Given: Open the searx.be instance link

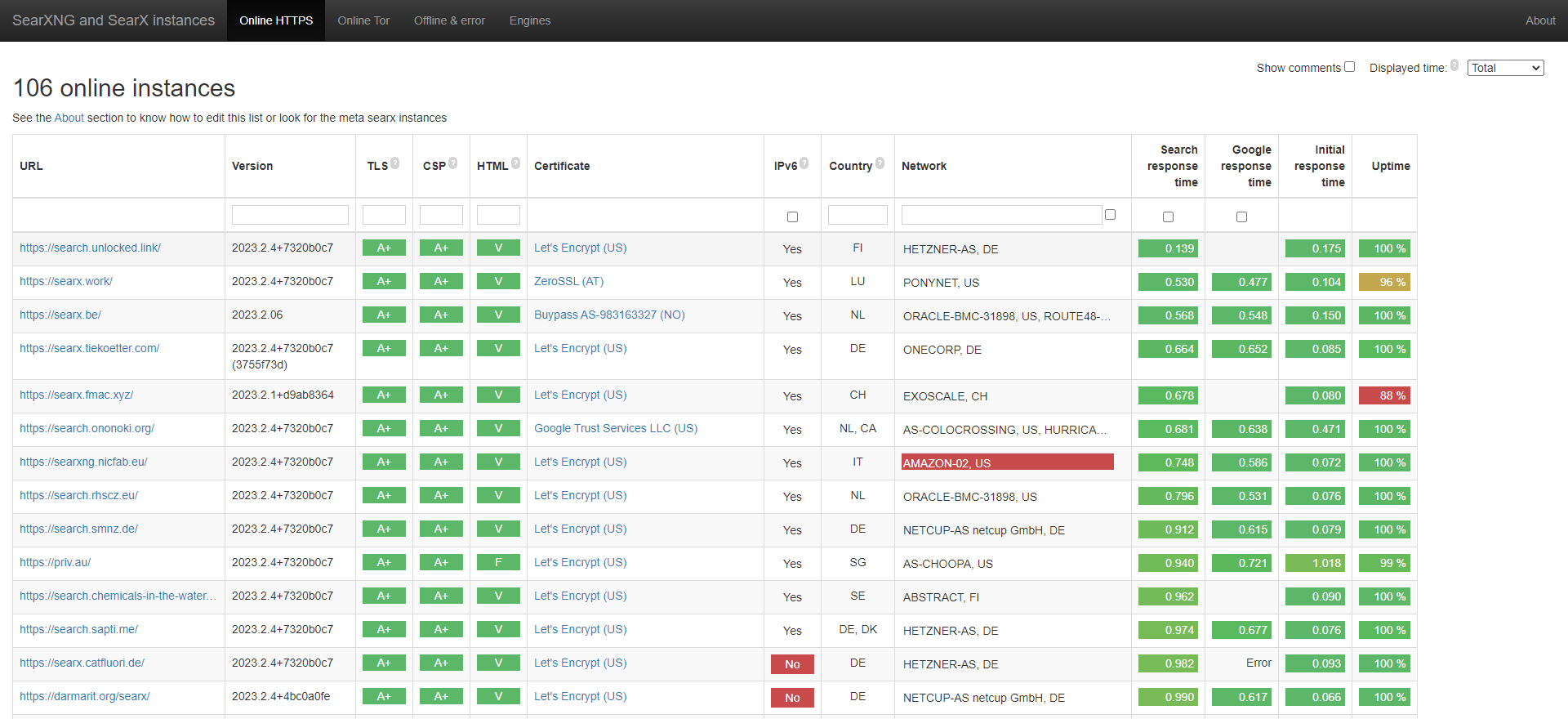Looking at the screenshot, I should 60,315.
